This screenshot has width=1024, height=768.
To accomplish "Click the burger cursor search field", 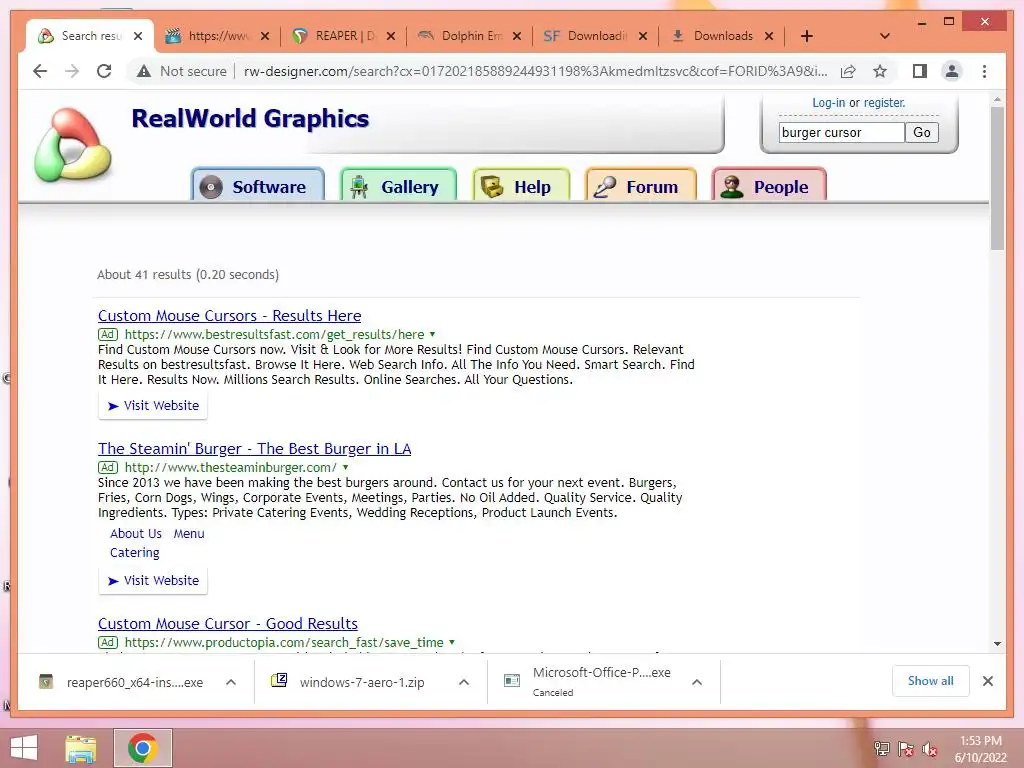I will click(841, 133).
